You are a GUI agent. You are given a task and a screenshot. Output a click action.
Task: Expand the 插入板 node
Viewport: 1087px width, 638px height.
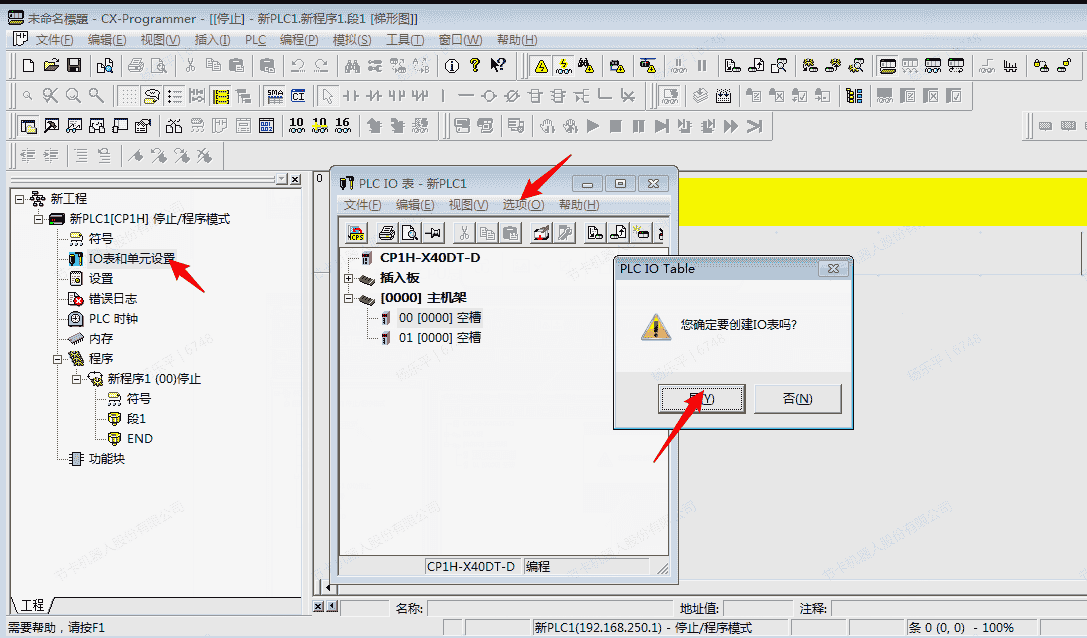[349, 278]
